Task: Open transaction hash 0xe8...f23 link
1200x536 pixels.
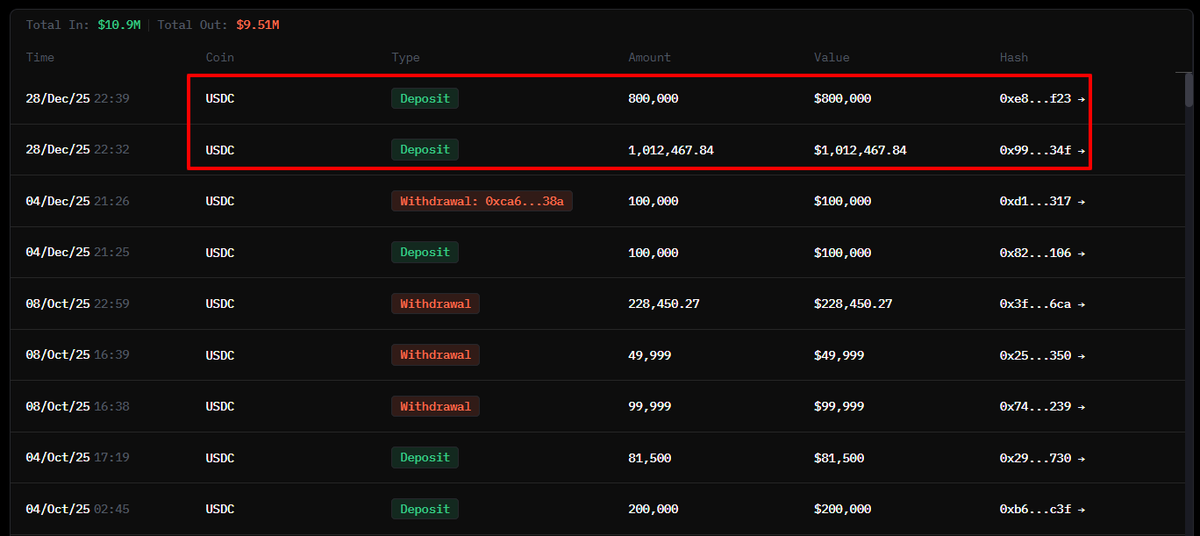Action: point(1042,99)
